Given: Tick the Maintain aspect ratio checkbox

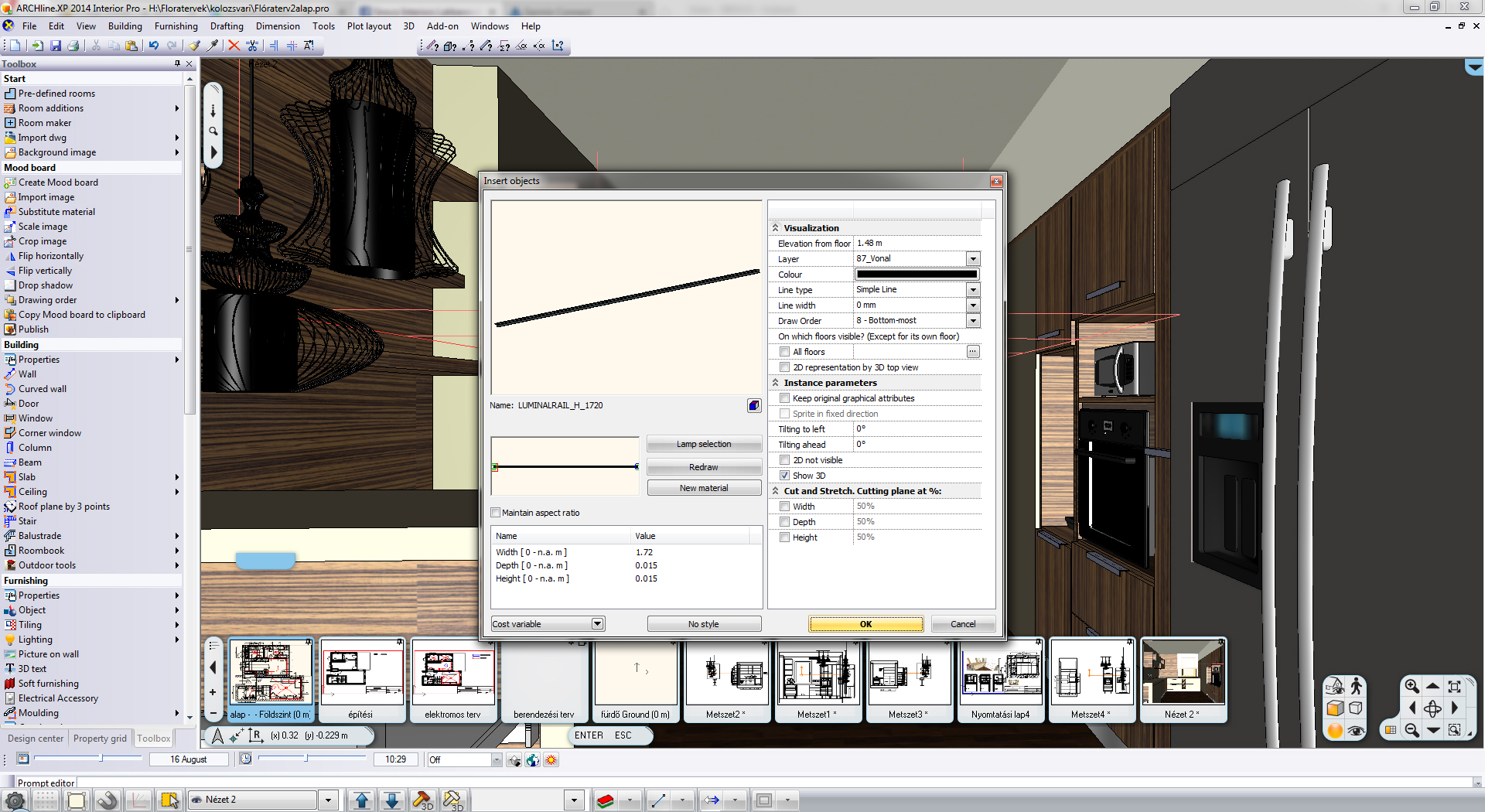Looking at the screenshot, I should coord(496,513).
